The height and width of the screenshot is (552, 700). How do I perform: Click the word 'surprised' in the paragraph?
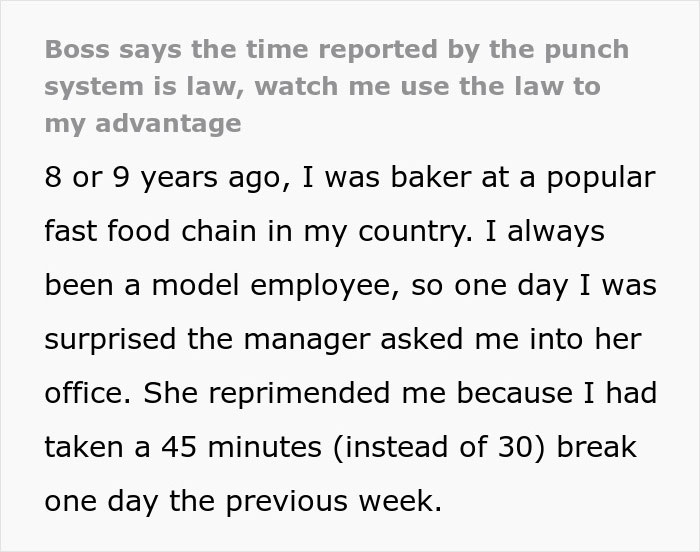tap(110, 340)
